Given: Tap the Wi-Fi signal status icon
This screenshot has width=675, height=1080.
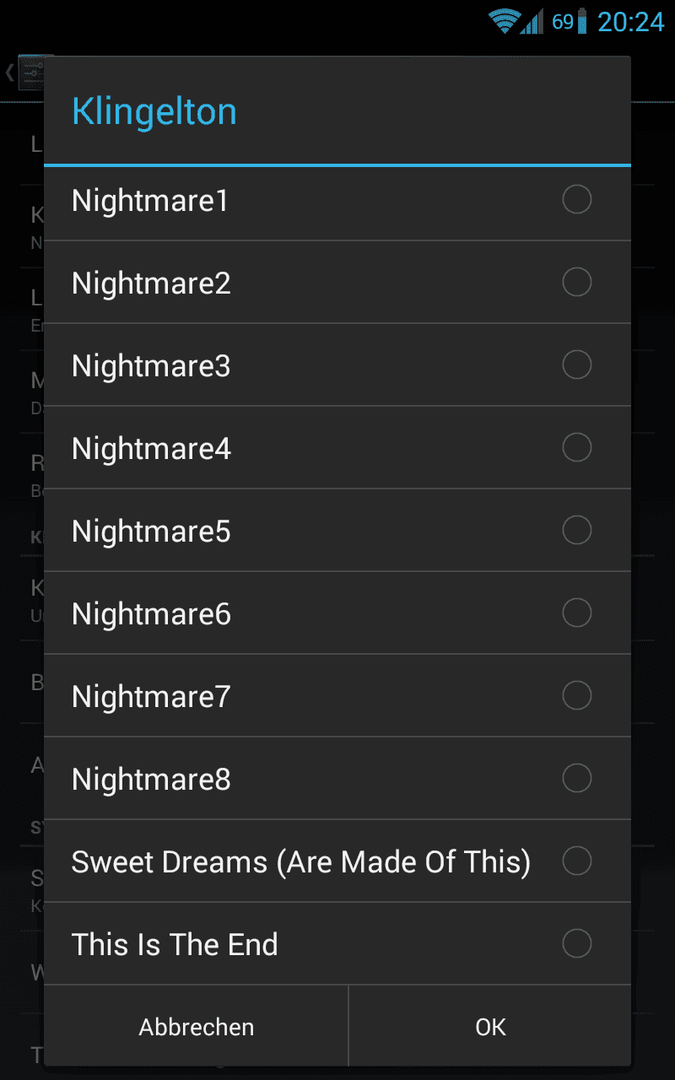Looking at the screenshot, I should tap(504, 21).
